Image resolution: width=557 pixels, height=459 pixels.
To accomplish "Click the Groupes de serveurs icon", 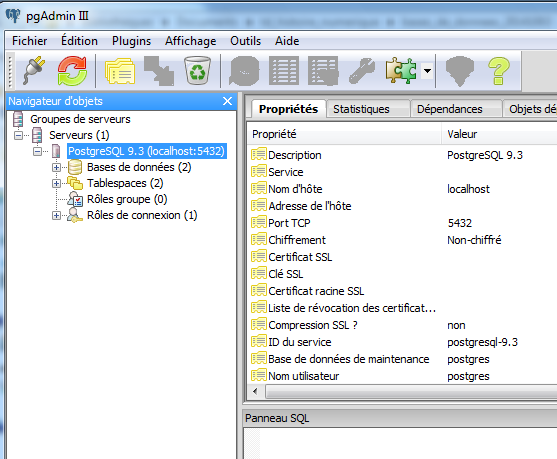I will click(x=18, y=119).
